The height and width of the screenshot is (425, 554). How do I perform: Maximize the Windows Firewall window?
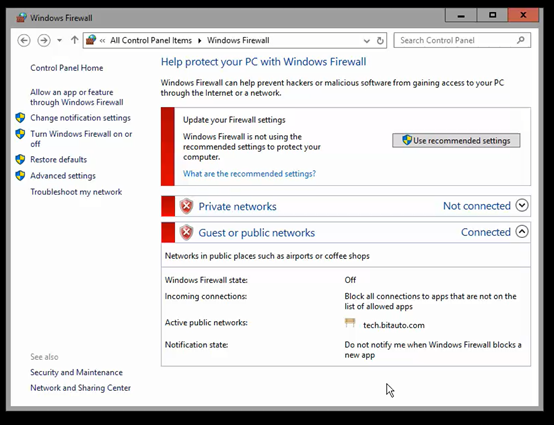493,15
